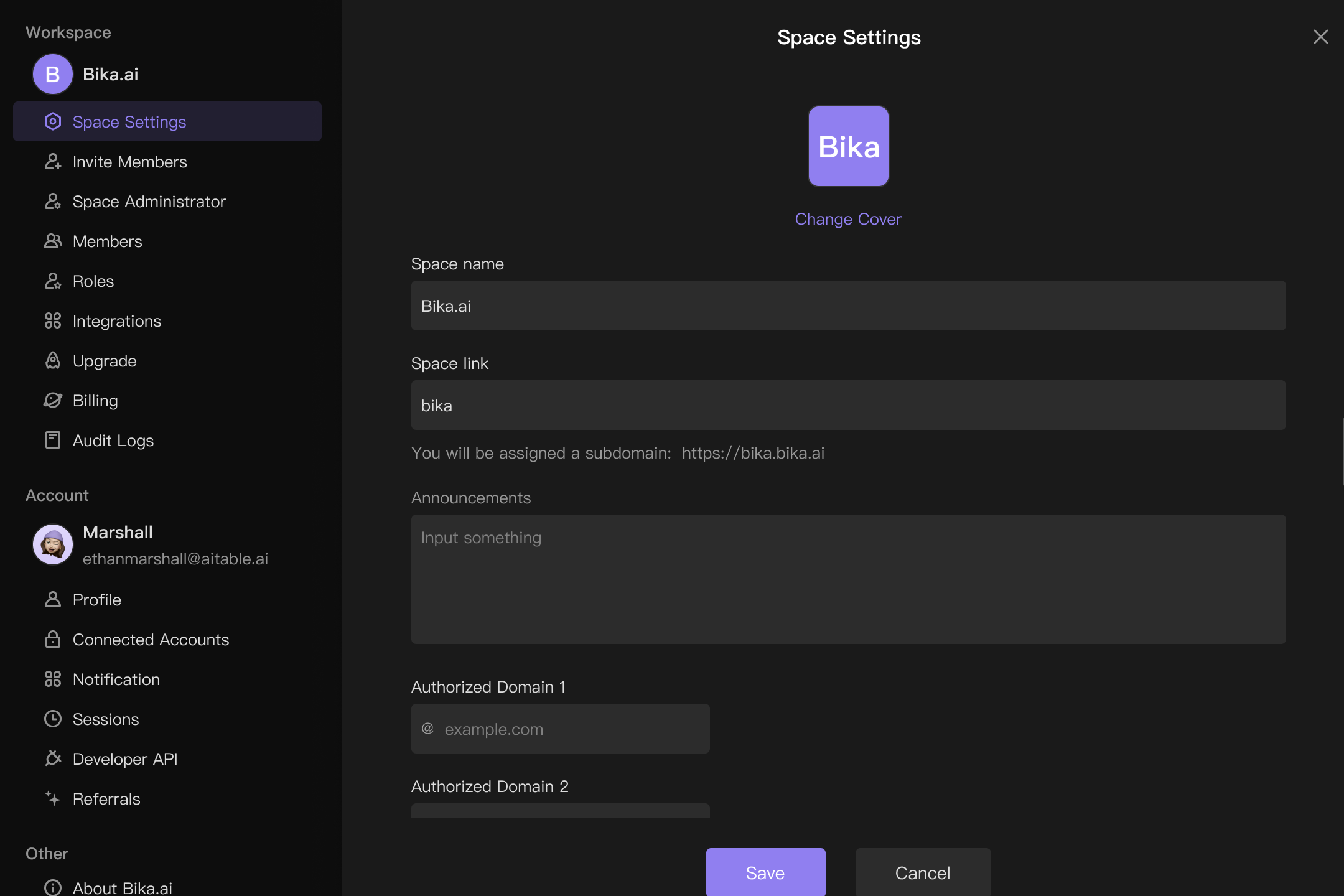Screen dimensions: 1344x896
Task: Go to Notification settings
Action: coord(167,679)
